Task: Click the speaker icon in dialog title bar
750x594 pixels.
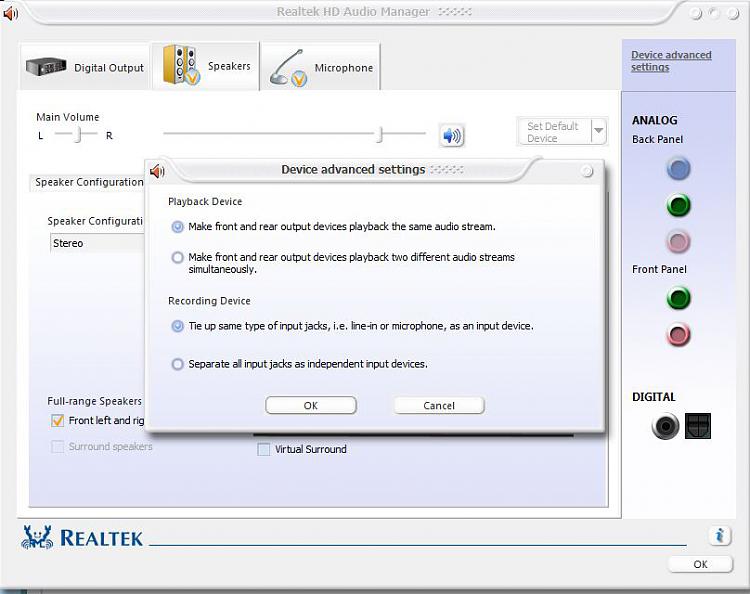Action: pos(157,171)
